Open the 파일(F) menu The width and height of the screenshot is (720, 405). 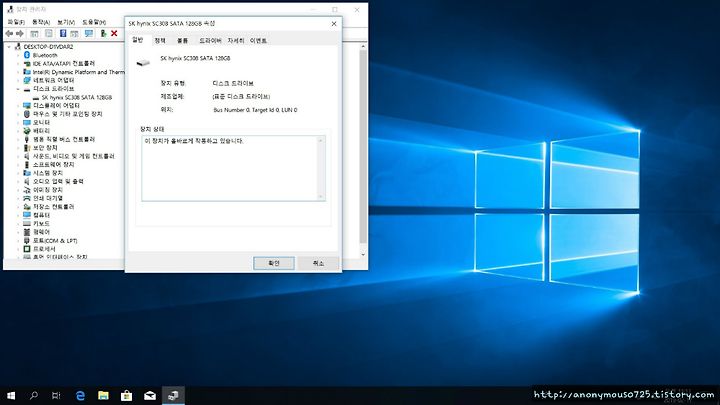tap(16, 22)
